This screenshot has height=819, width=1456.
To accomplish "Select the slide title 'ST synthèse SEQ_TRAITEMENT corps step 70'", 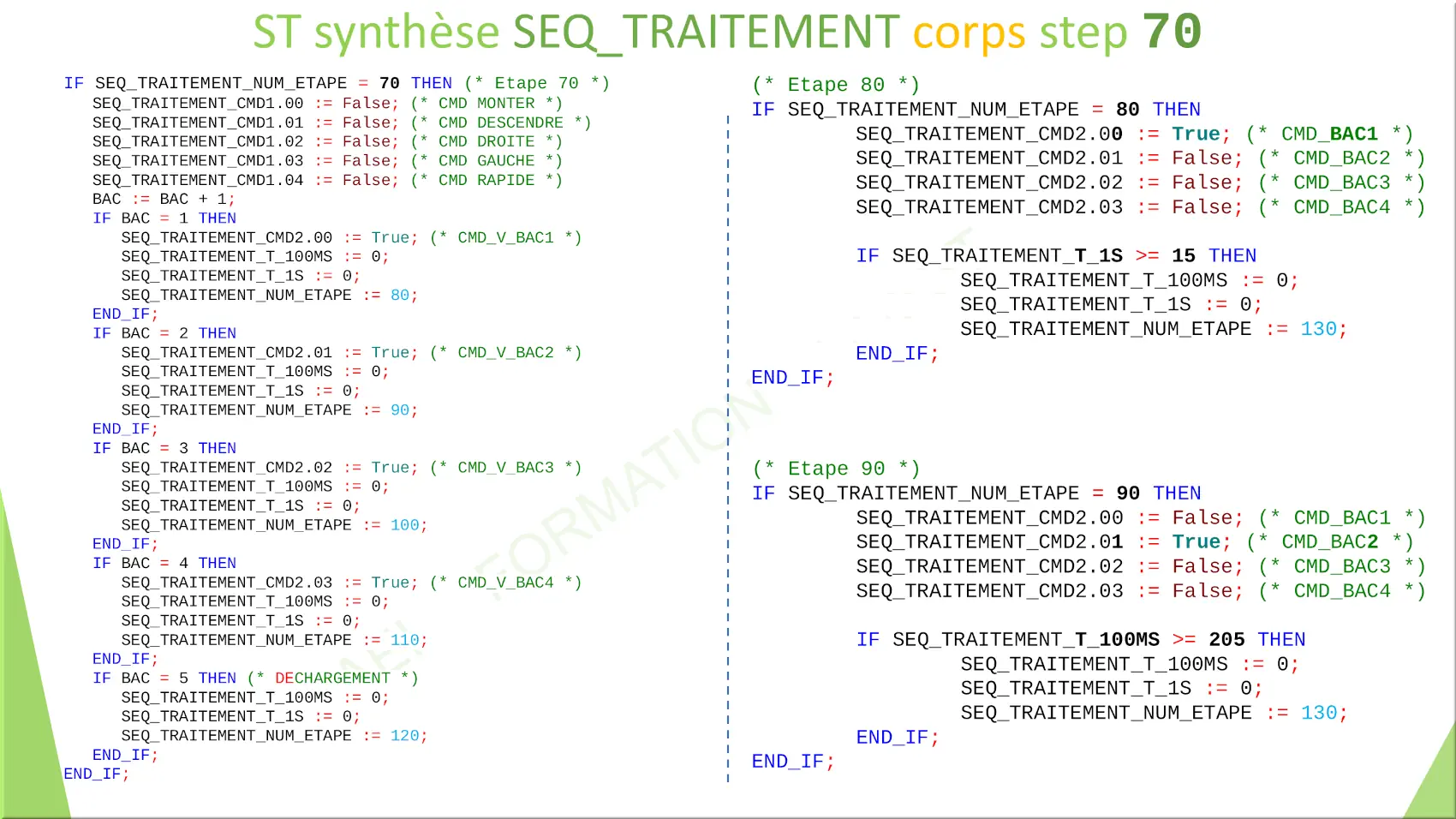I will (727, 32).
